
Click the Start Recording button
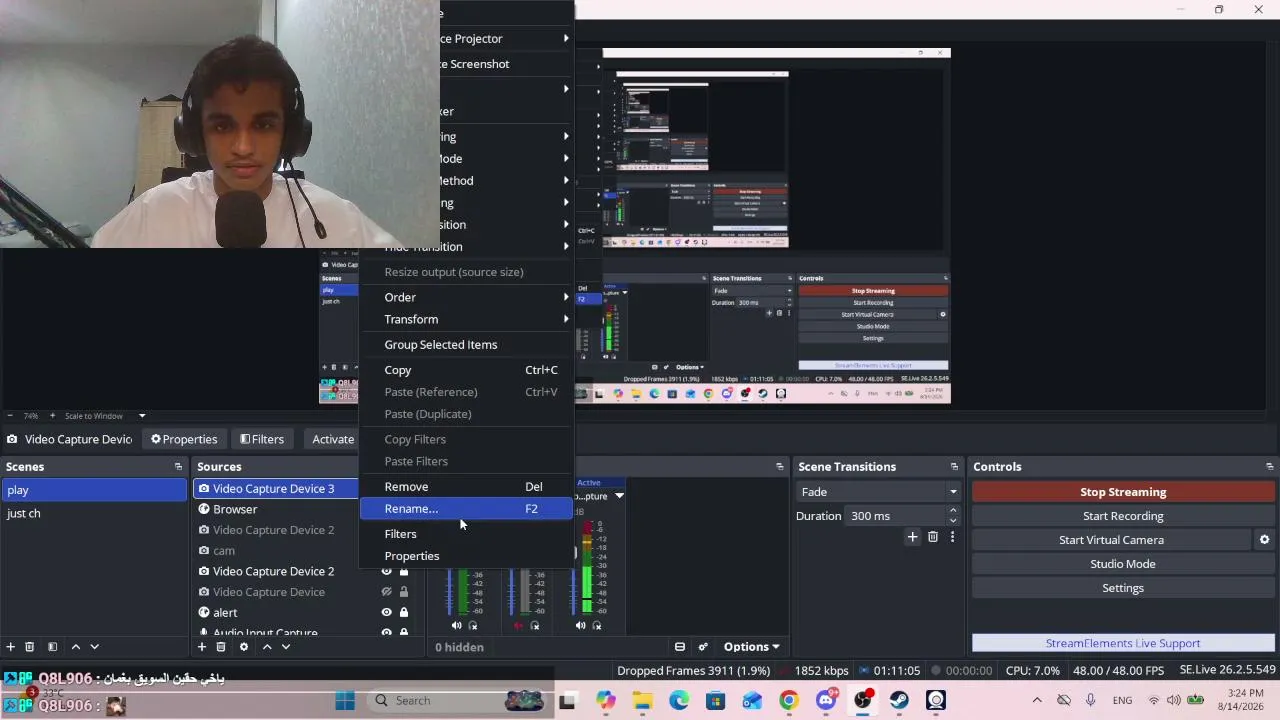tap(1123, 516)
